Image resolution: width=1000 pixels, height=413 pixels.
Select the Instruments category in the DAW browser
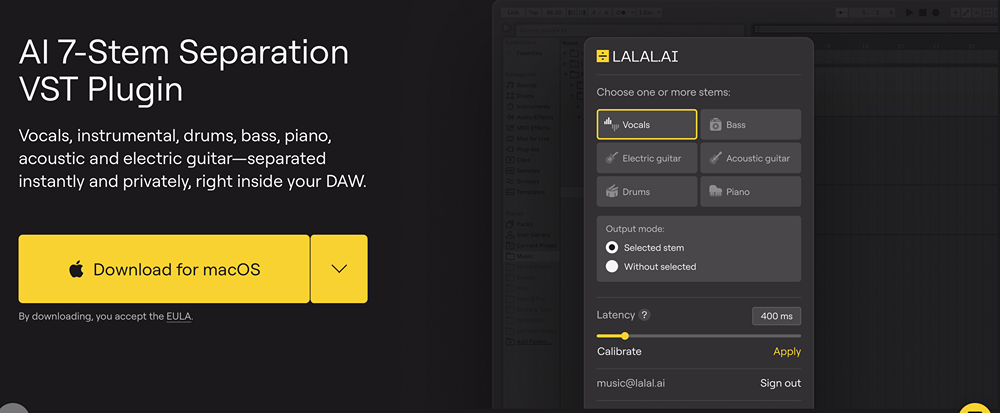click(x=528, y=107)
